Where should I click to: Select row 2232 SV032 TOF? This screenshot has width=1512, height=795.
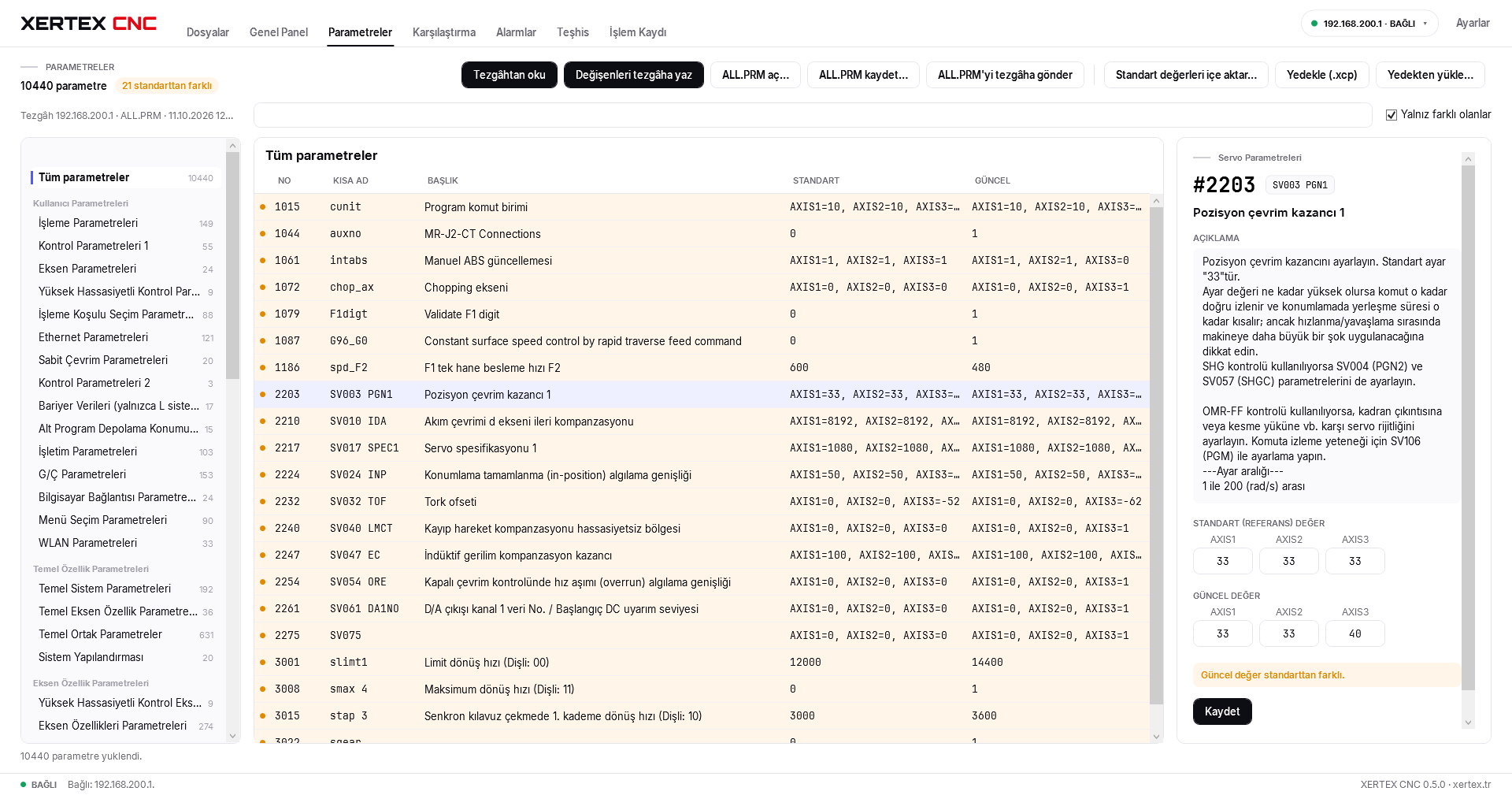(x=702, y=502)
